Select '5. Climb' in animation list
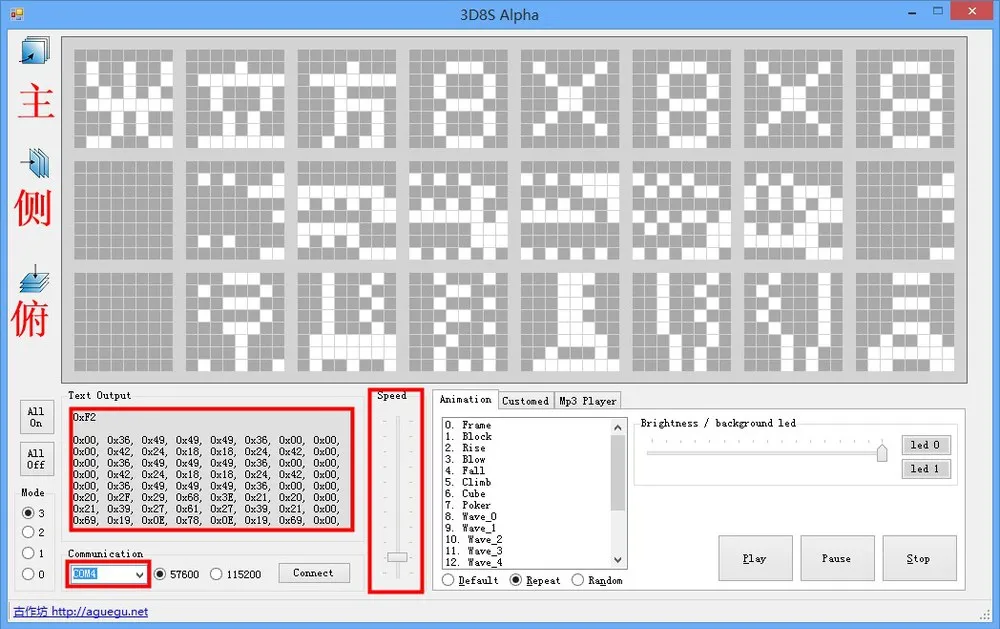Screen dimensions: 1000x629 pyautogui.click(x=468, y=482)
